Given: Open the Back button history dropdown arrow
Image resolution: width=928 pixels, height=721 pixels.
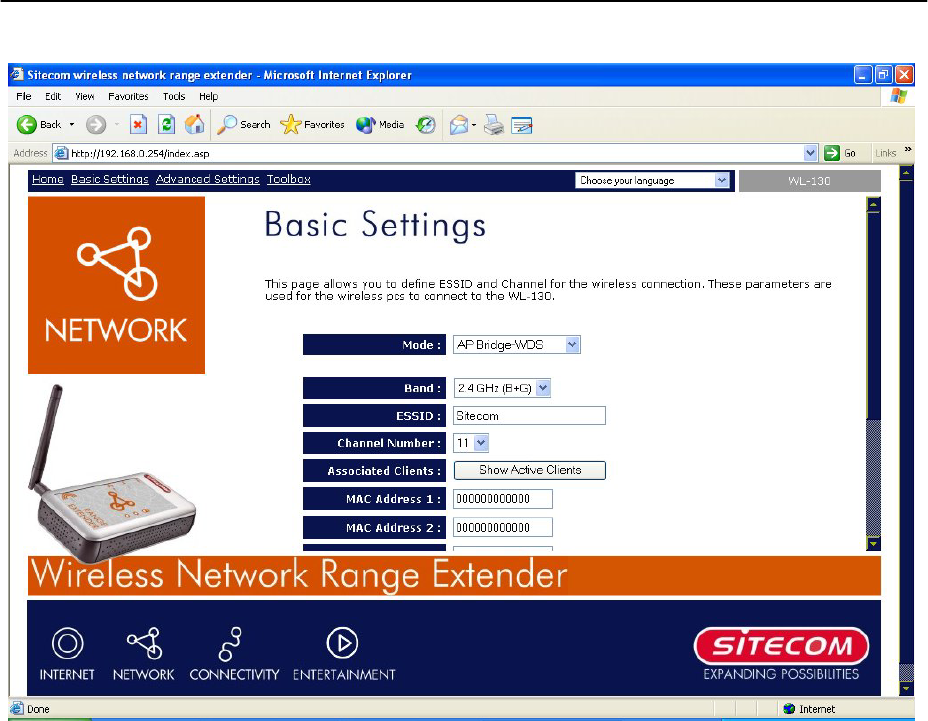Looking at the screenshot, I should pyautogui.click(x=72, y=124).
